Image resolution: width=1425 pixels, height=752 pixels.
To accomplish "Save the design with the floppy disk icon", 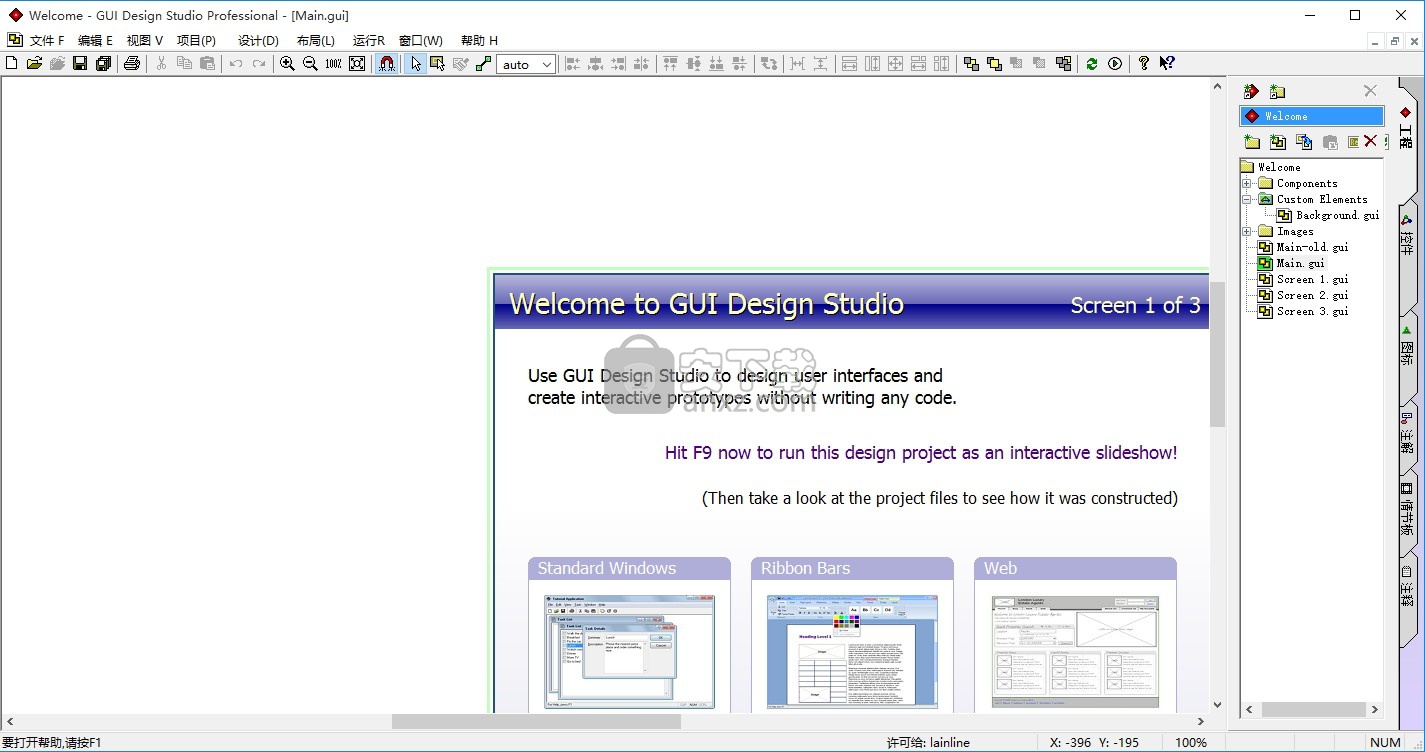I will tap(80, 63).
